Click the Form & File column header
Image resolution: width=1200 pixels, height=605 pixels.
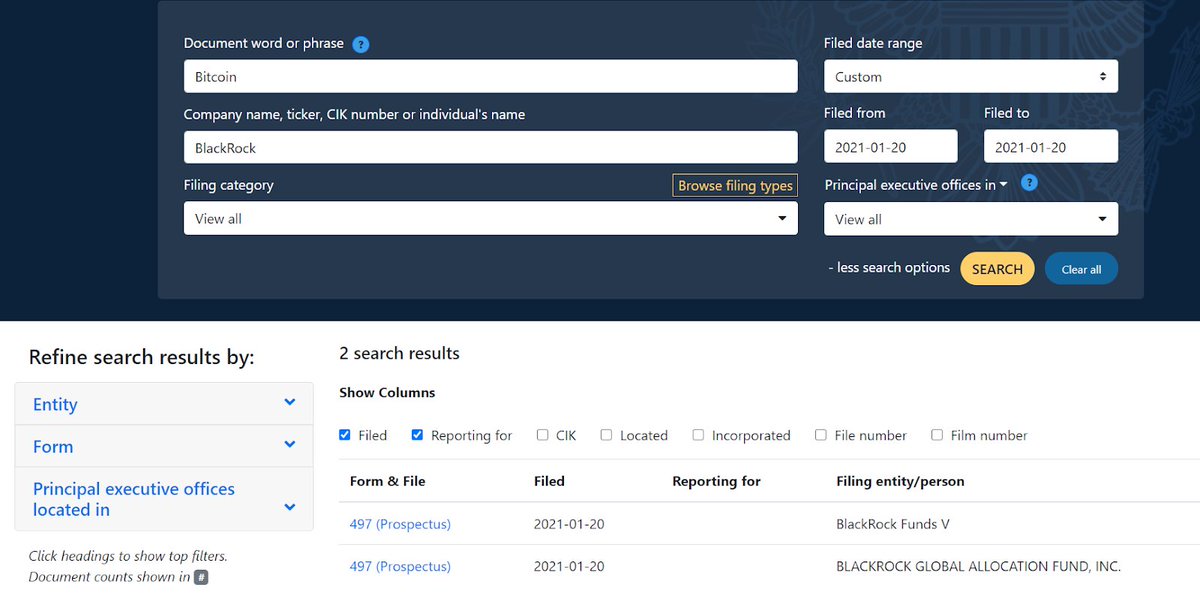pos(388,481)
